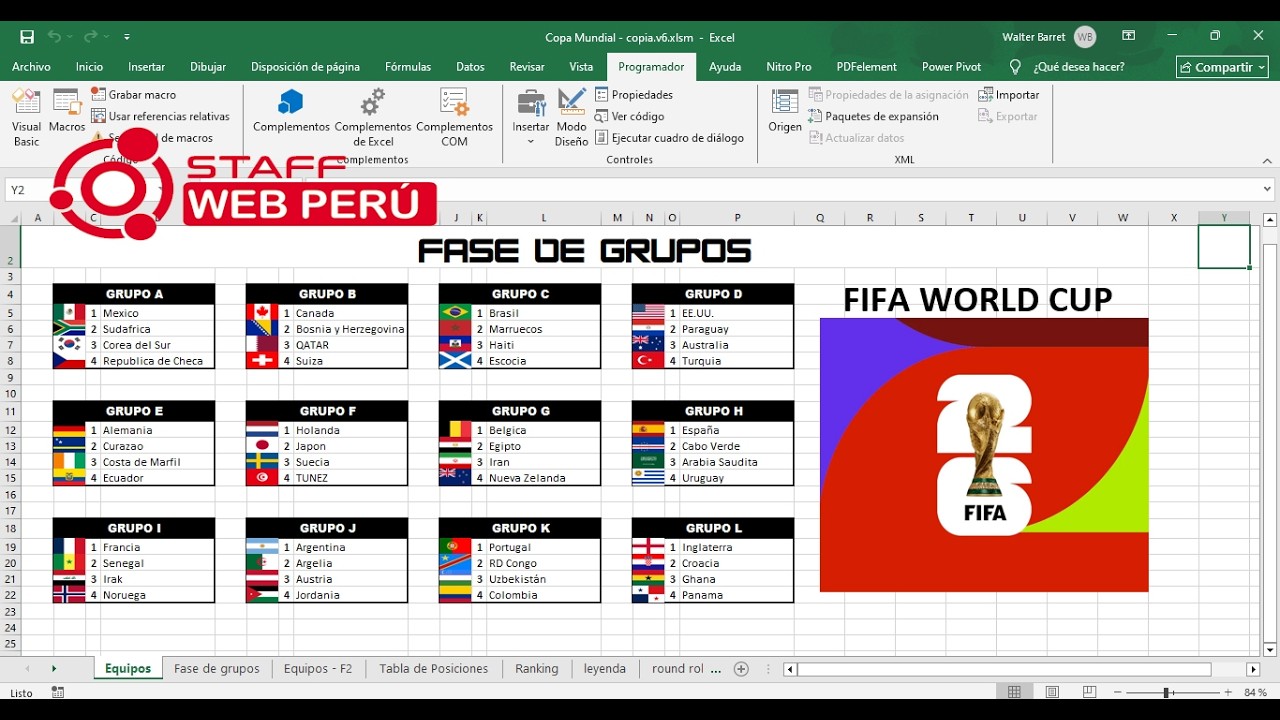Screen dimensions: 1280x720
Task: Click Grabar macro to record a macro
Action: 133,94
